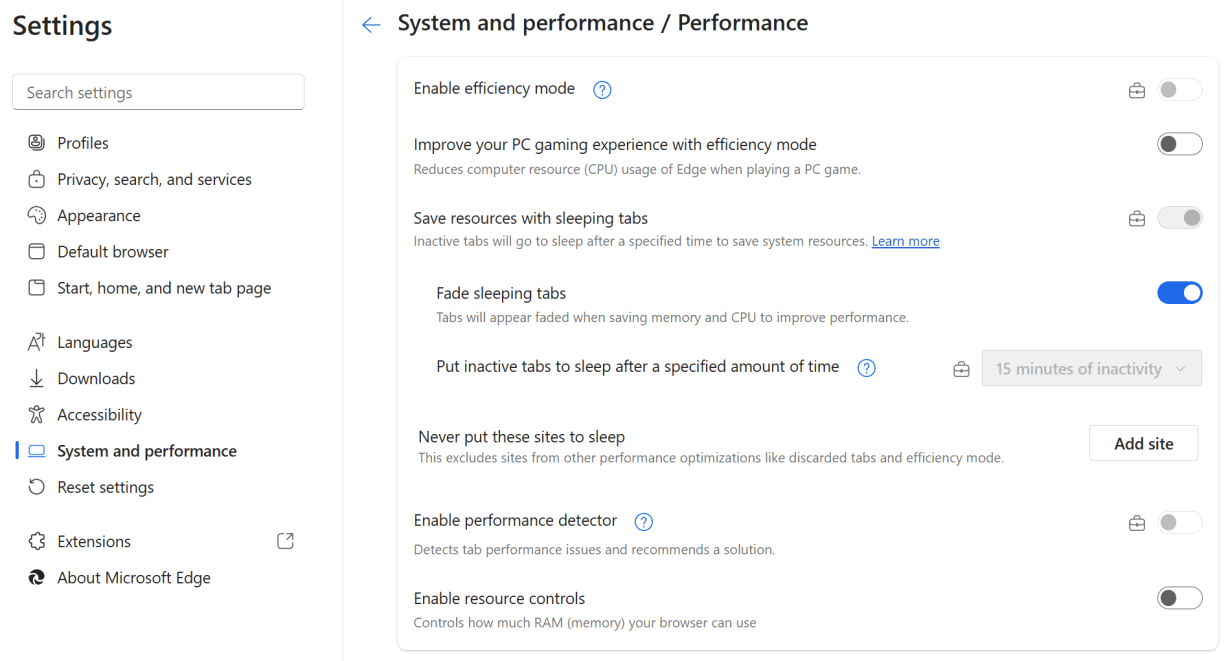This screenshot has width=1230, height=661.
Task: Click the external link icon beside Extensions
Action: [x=285, y=541]
